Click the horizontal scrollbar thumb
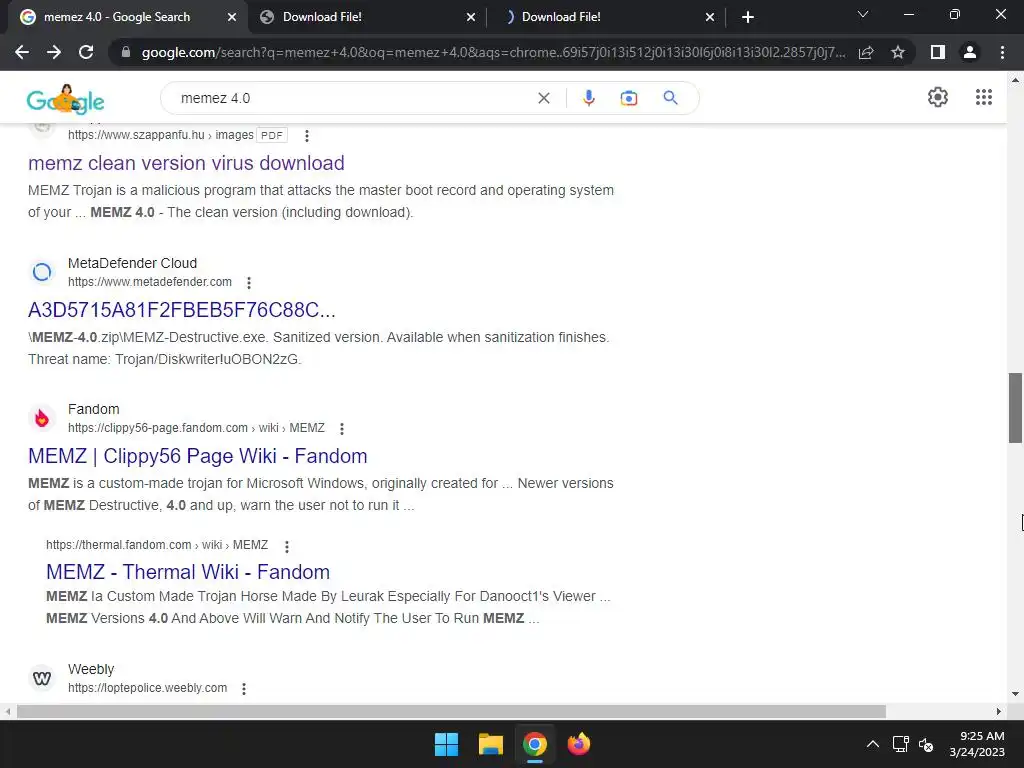This screenshot has width=1024, height=768. (x=451, y=711)
